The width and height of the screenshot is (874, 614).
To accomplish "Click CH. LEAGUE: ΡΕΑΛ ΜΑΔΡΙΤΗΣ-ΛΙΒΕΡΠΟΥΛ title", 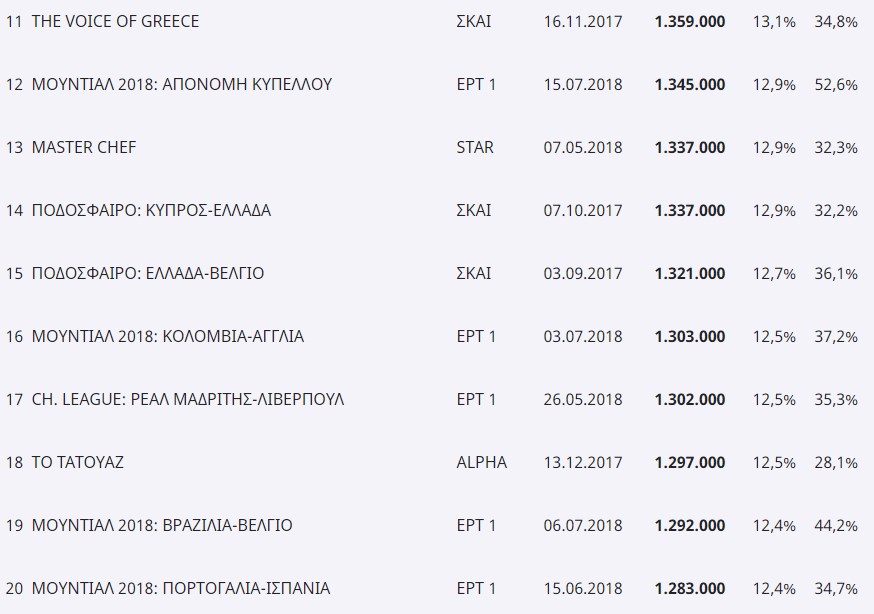I will 188,399.
